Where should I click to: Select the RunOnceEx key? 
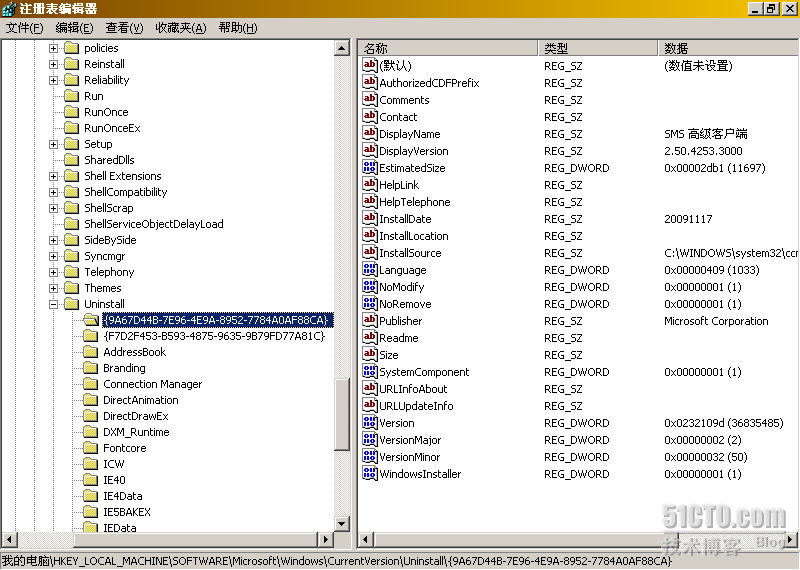click(x=112, y=128)
